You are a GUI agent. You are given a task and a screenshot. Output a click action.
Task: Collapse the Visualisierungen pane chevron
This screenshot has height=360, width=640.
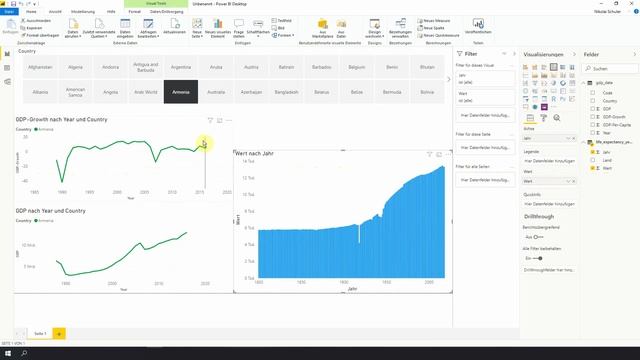574,54
